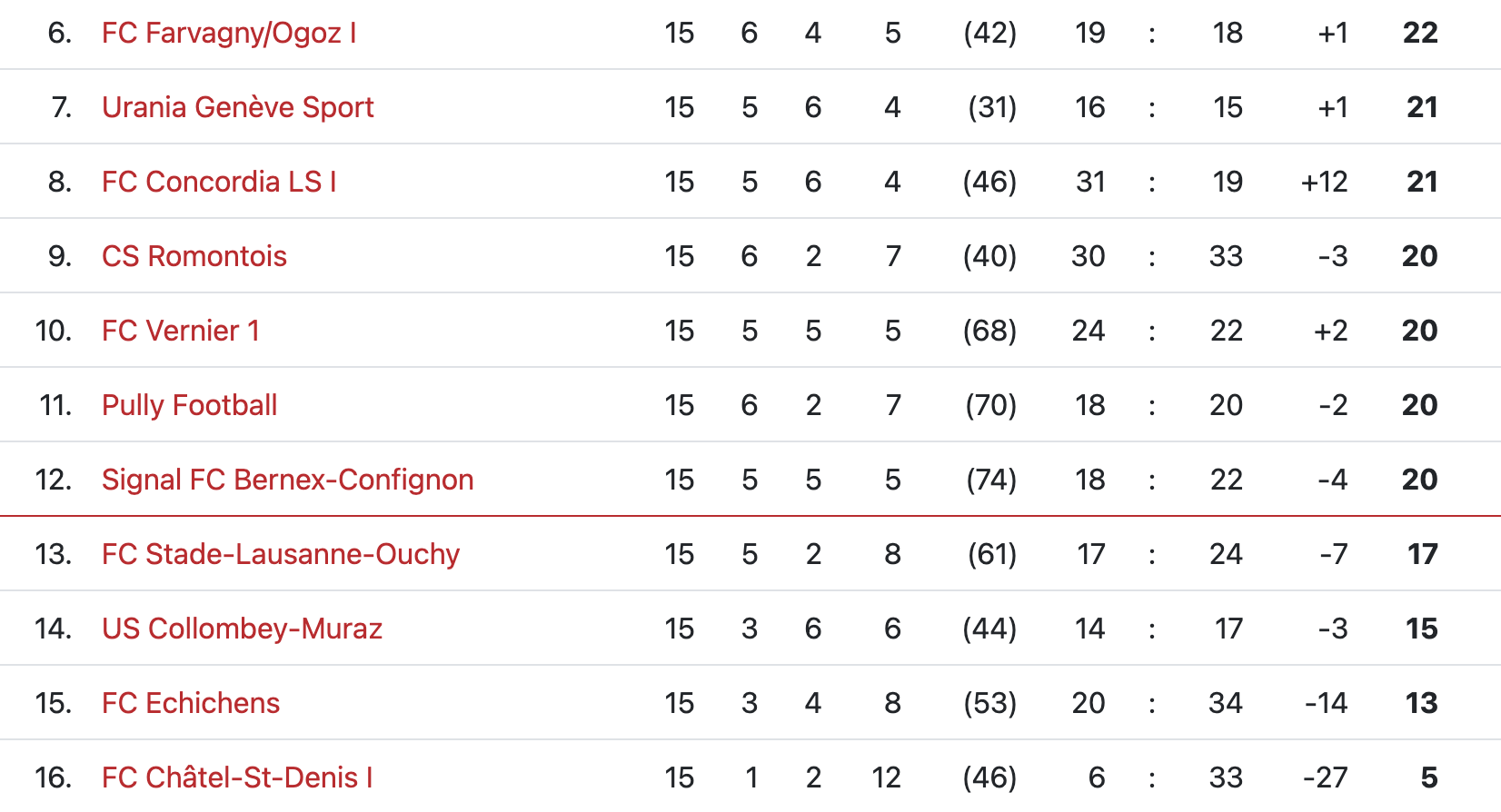Click goal difference -27 in last row
The image size is (1501, 812).
point(1326,777)
